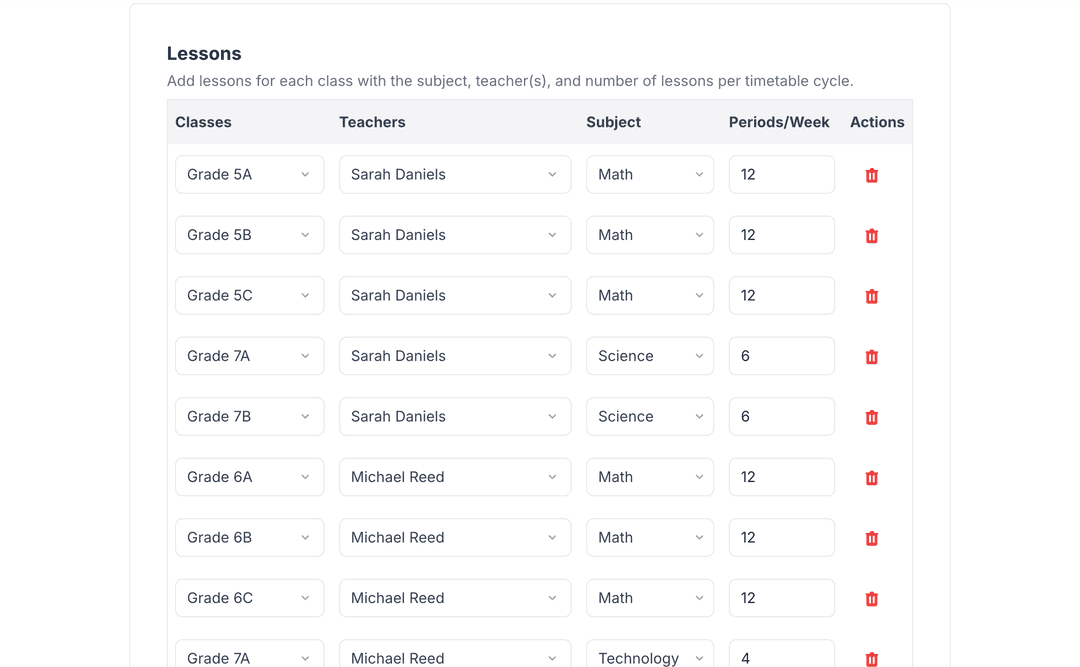1080x667 pixels.
Task: Select the Periods/Week field showing 6 for Grade 7A
Action: pos(782,356)
